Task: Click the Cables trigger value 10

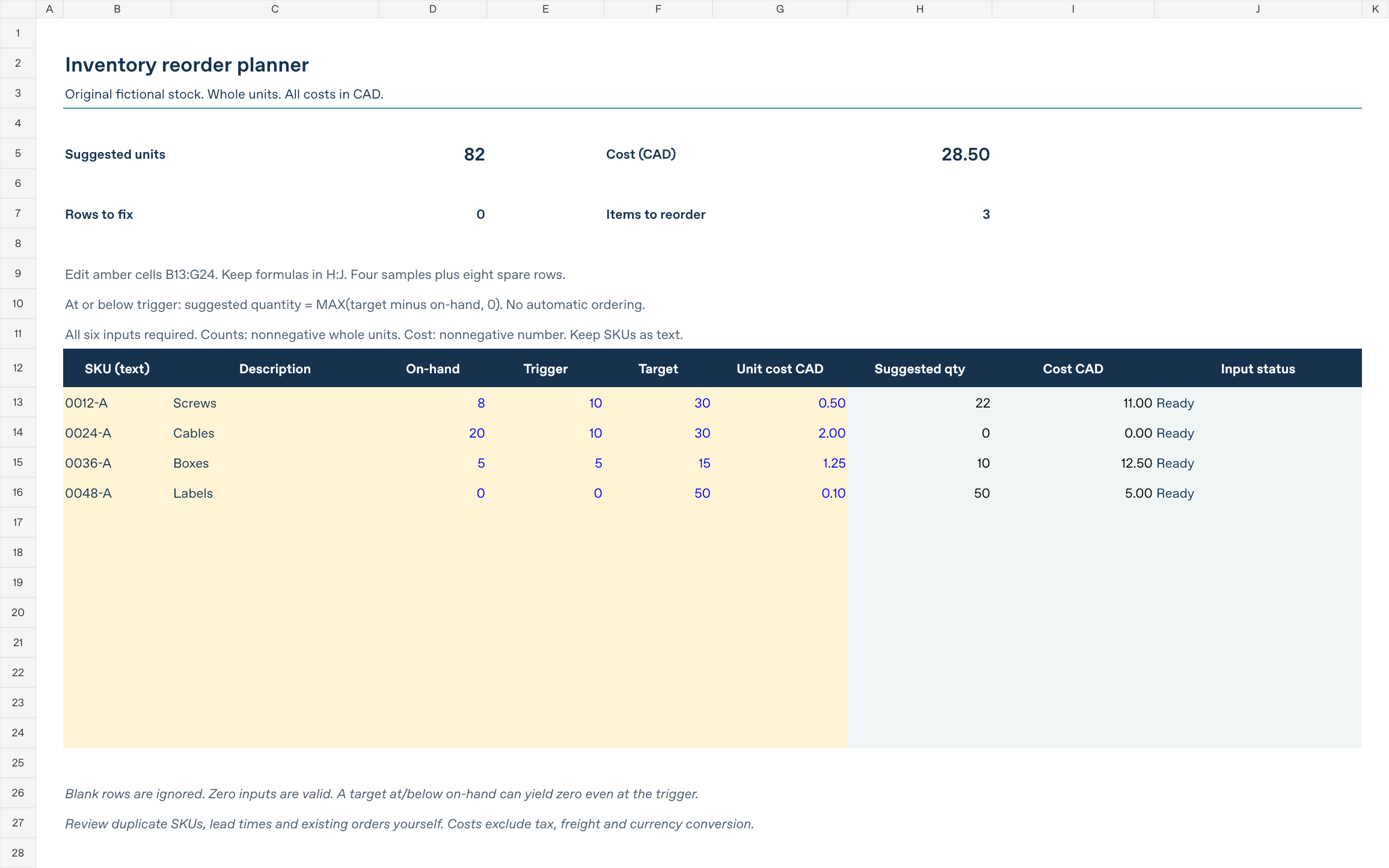Action: [x=545, y=433]
